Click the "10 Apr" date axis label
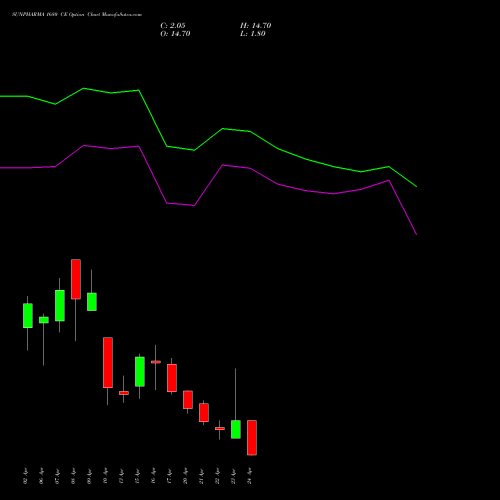 pyautogui.click(x=105, y=476)
